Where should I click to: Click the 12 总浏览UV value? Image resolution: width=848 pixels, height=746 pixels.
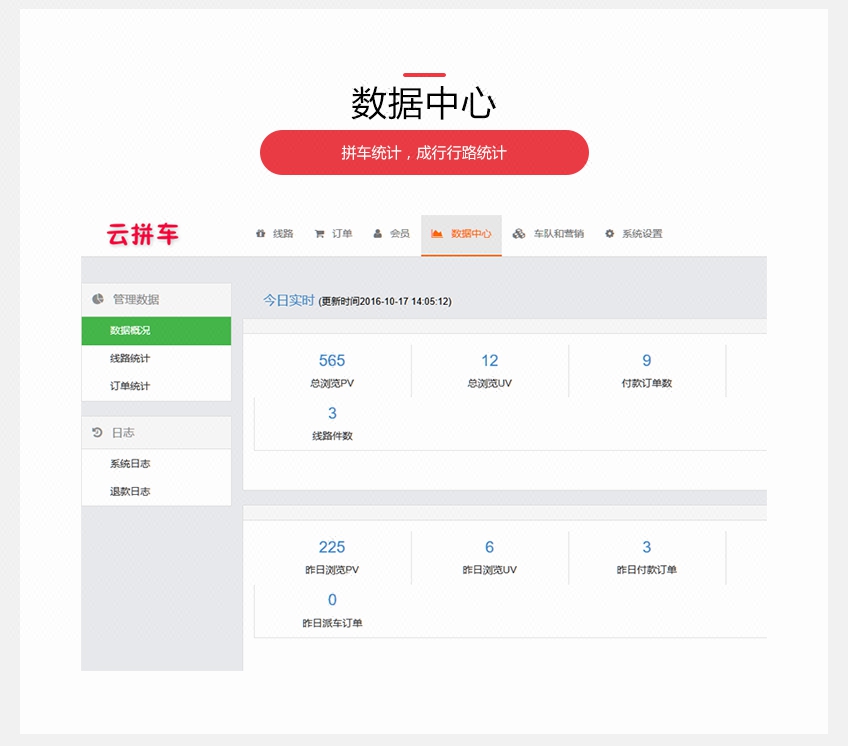click(x=489, y=360)
